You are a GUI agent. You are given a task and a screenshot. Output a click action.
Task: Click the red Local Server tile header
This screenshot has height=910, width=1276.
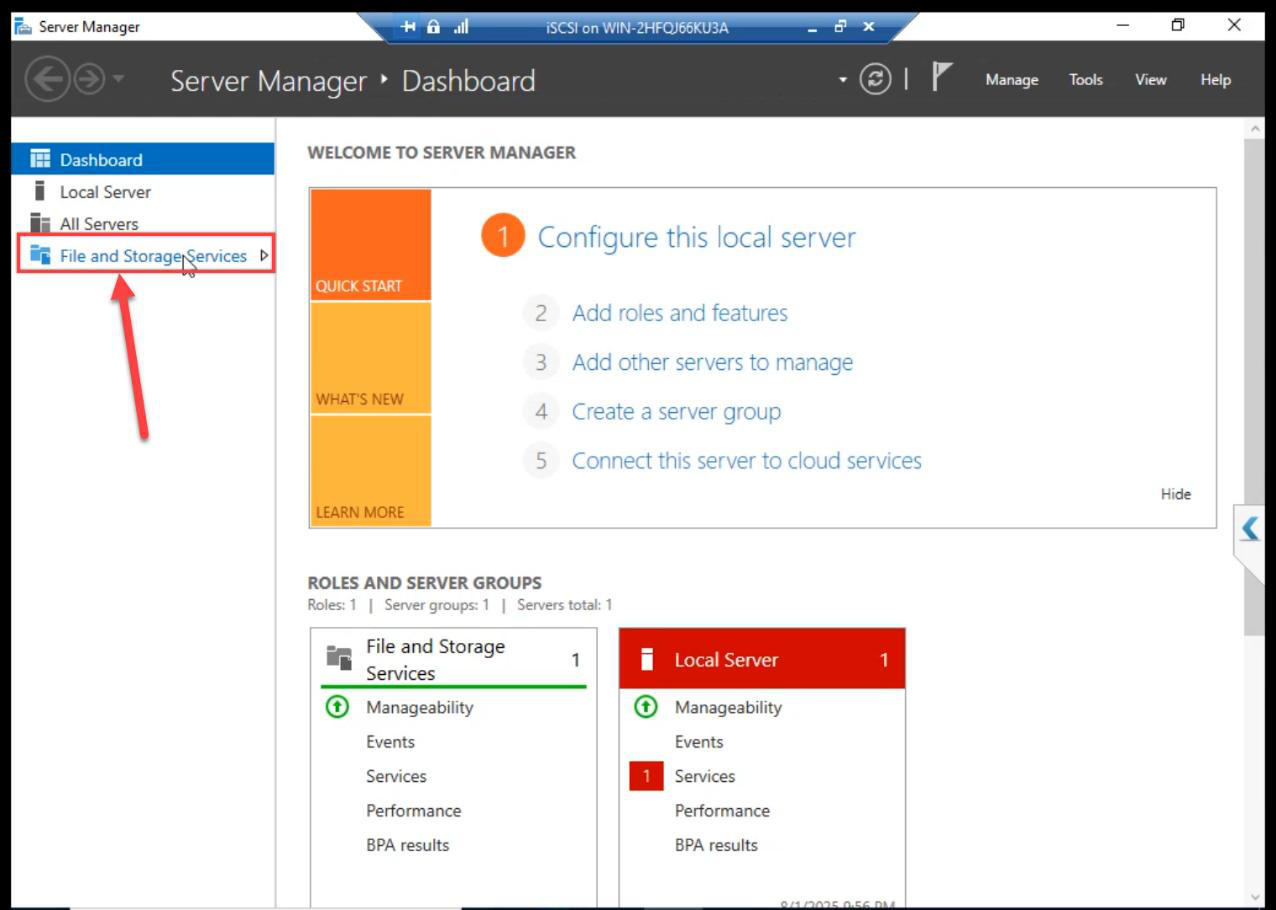click(762, 659)
